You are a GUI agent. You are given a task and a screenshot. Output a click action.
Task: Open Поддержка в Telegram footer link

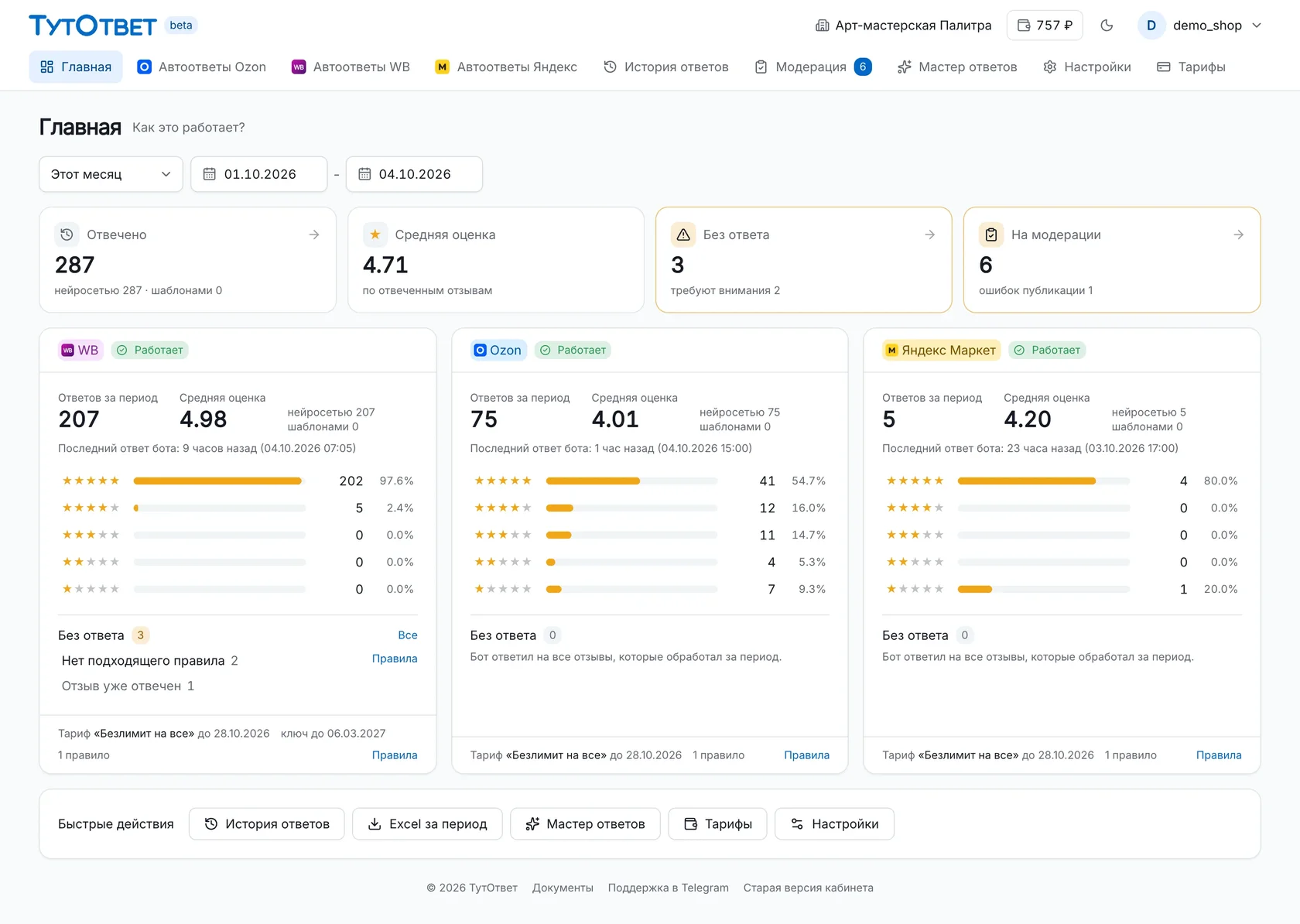tap(669, 888)
